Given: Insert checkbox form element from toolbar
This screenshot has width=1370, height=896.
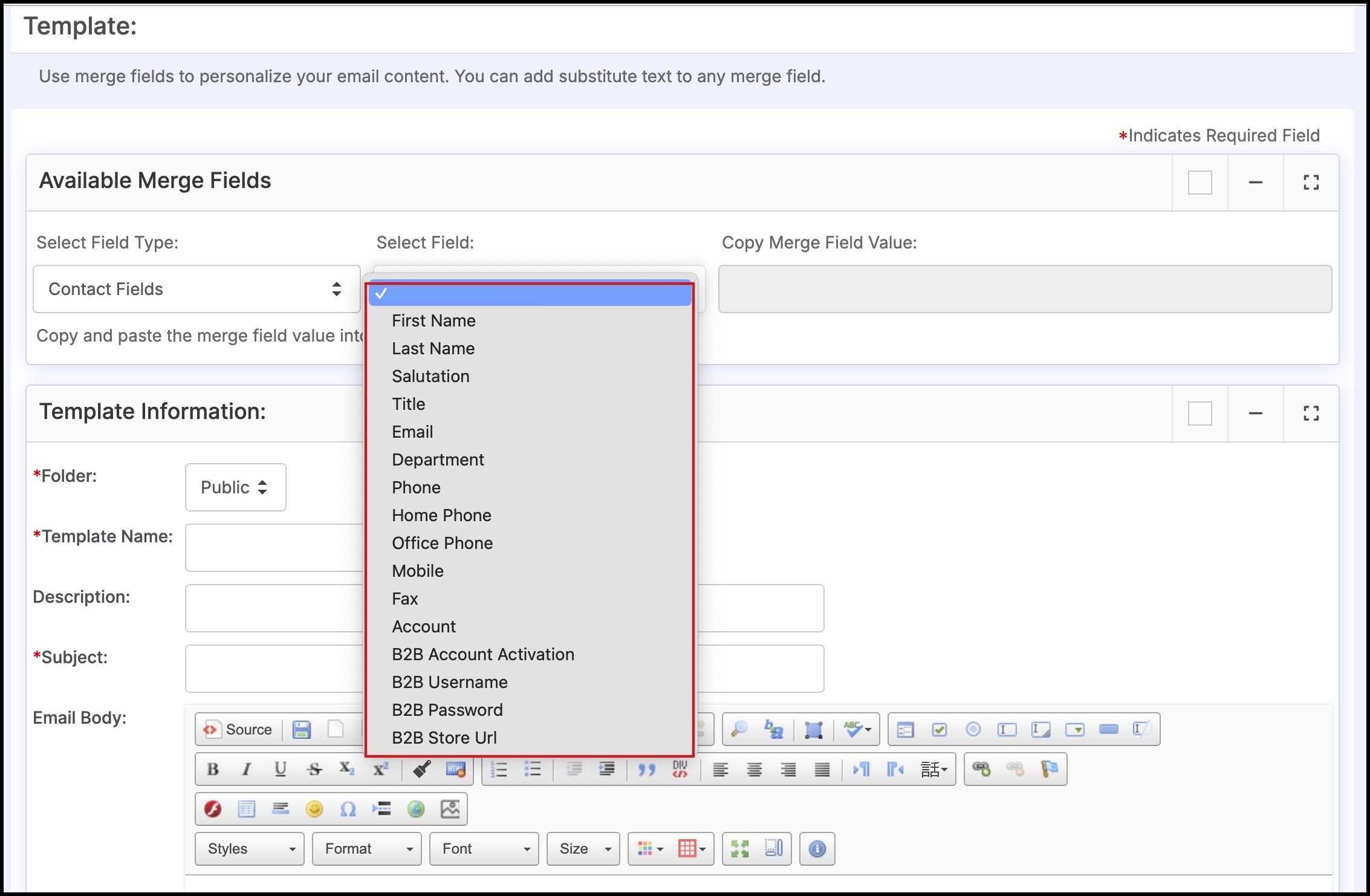Looking at the screenshot, I should (x=939, y=729).
